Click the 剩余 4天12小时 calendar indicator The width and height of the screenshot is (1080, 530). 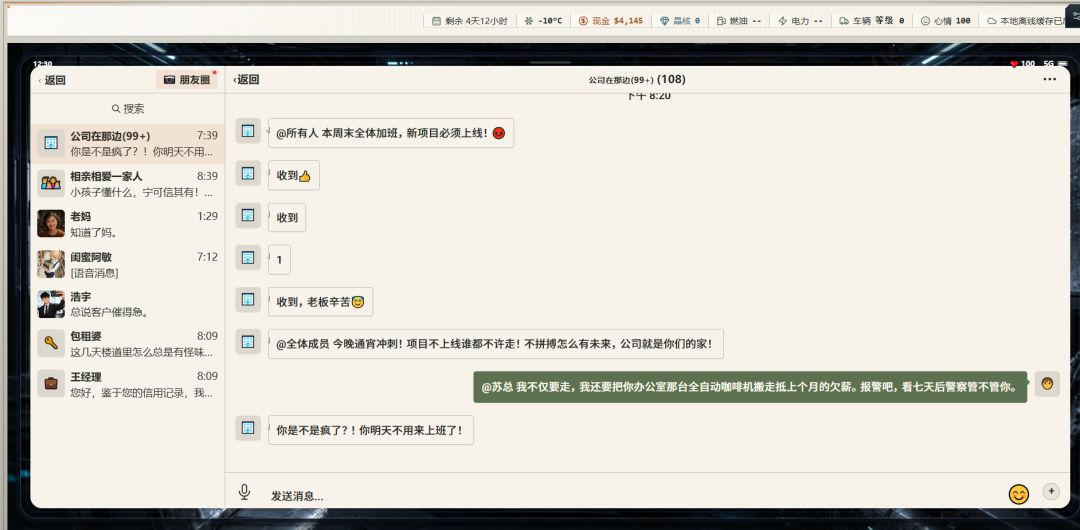click(470, 21)
